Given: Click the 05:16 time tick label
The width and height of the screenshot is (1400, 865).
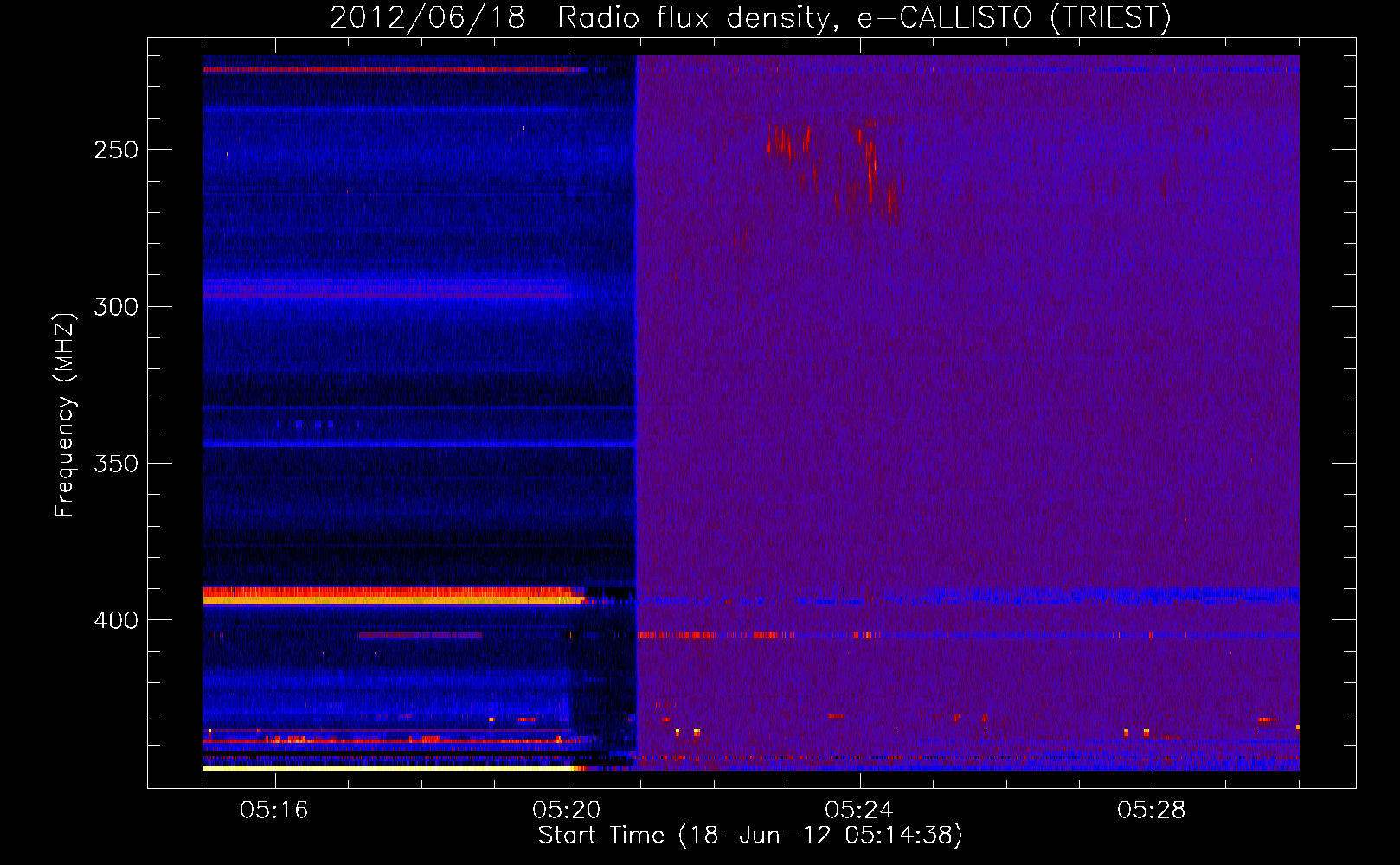Looking at the screenshot, I should click(x=274, y=811).
